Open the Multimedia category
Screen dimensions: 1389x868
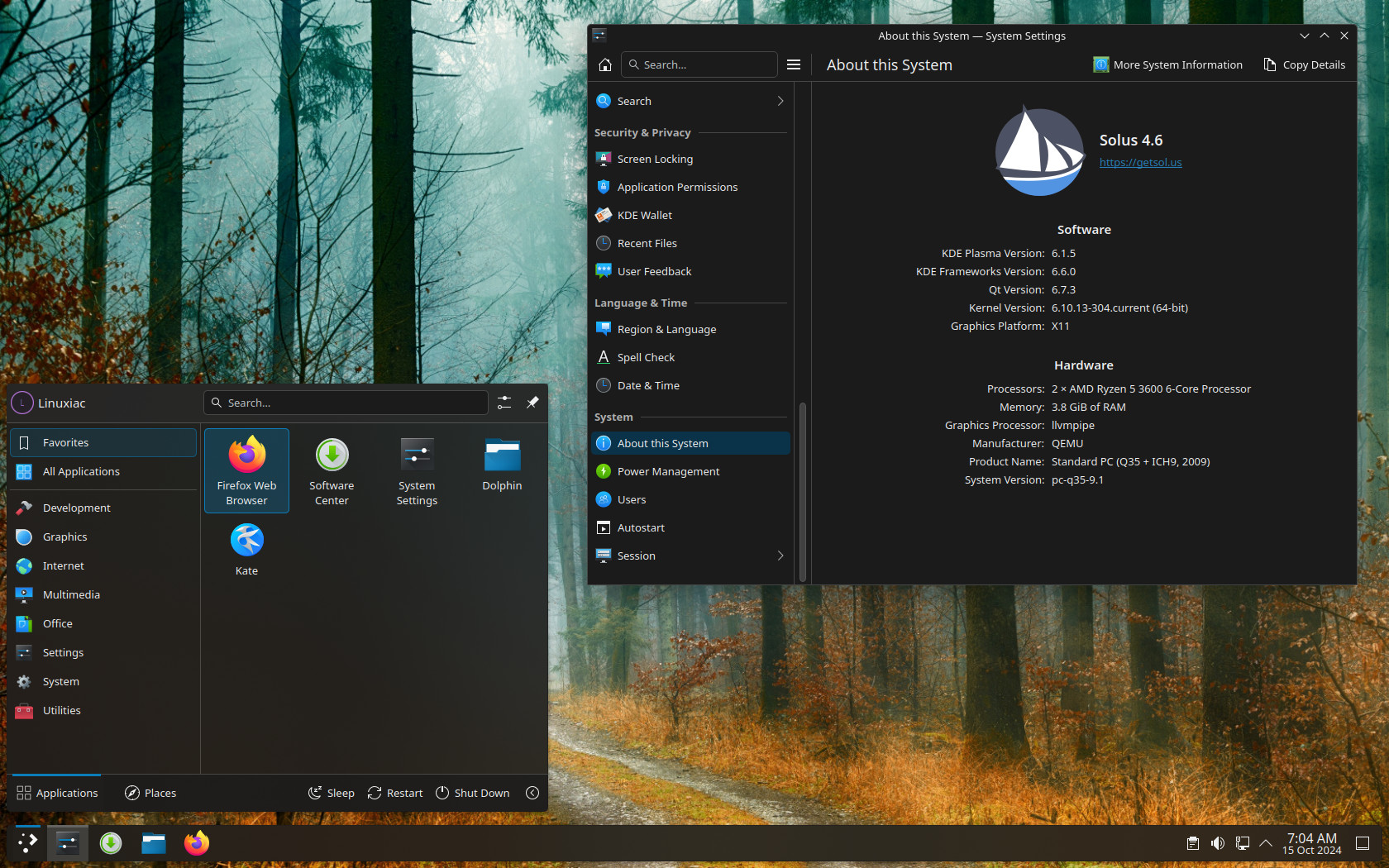coord(103,594)
